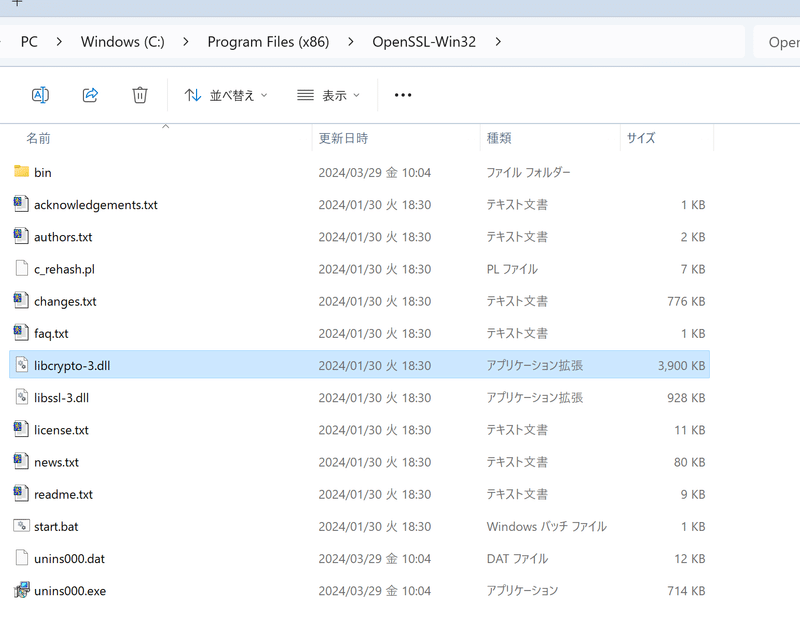
Task: Click the bin folder name
Action: [43, 172]
